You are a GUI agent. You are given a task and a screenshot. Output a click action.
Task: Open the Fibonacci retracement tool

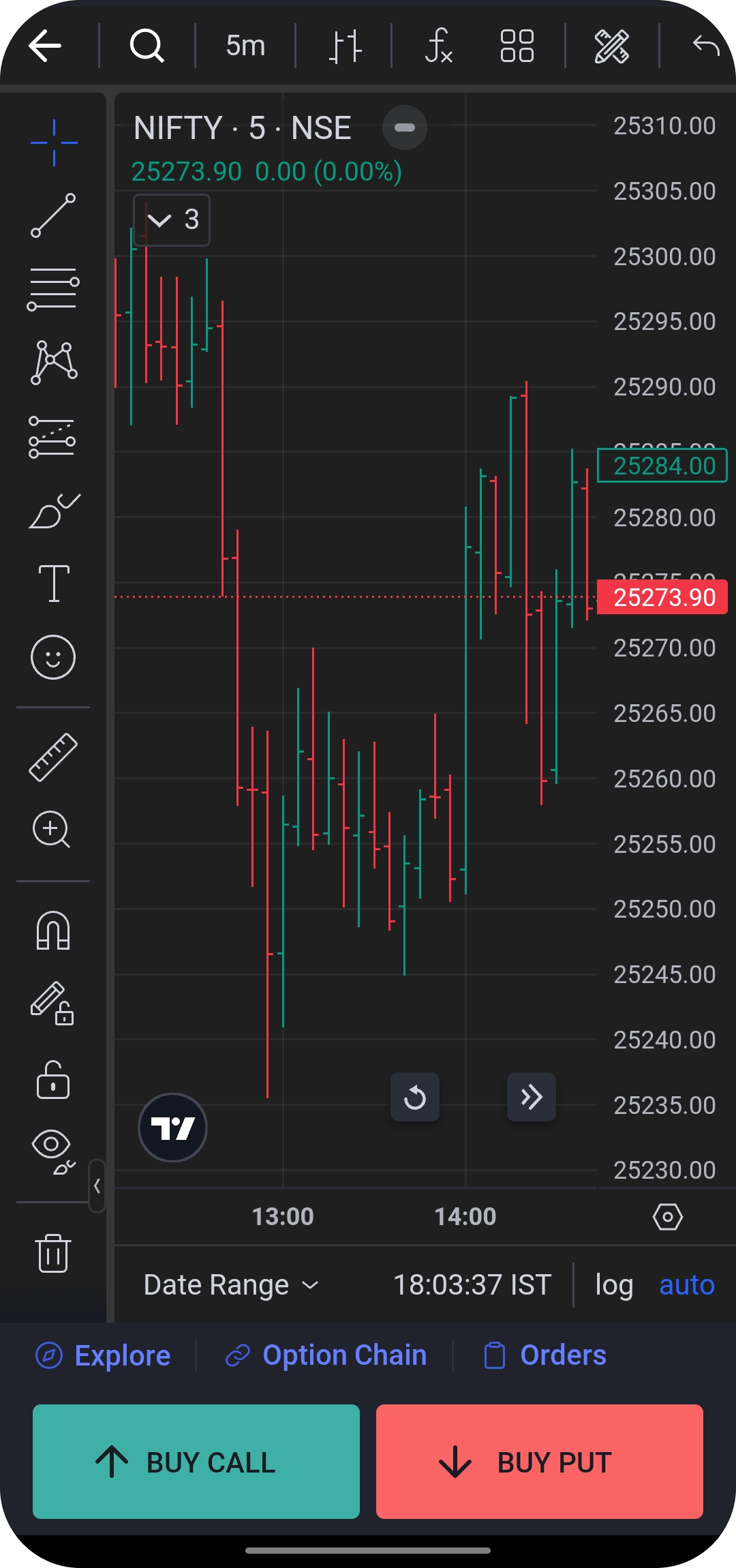(x=53, y=289)
